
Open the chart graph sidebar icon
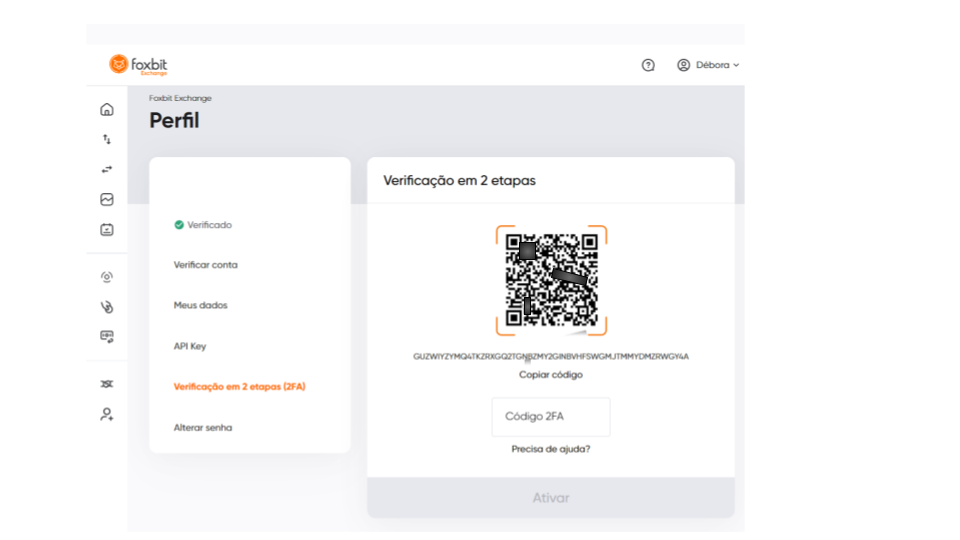click(107, 200)
